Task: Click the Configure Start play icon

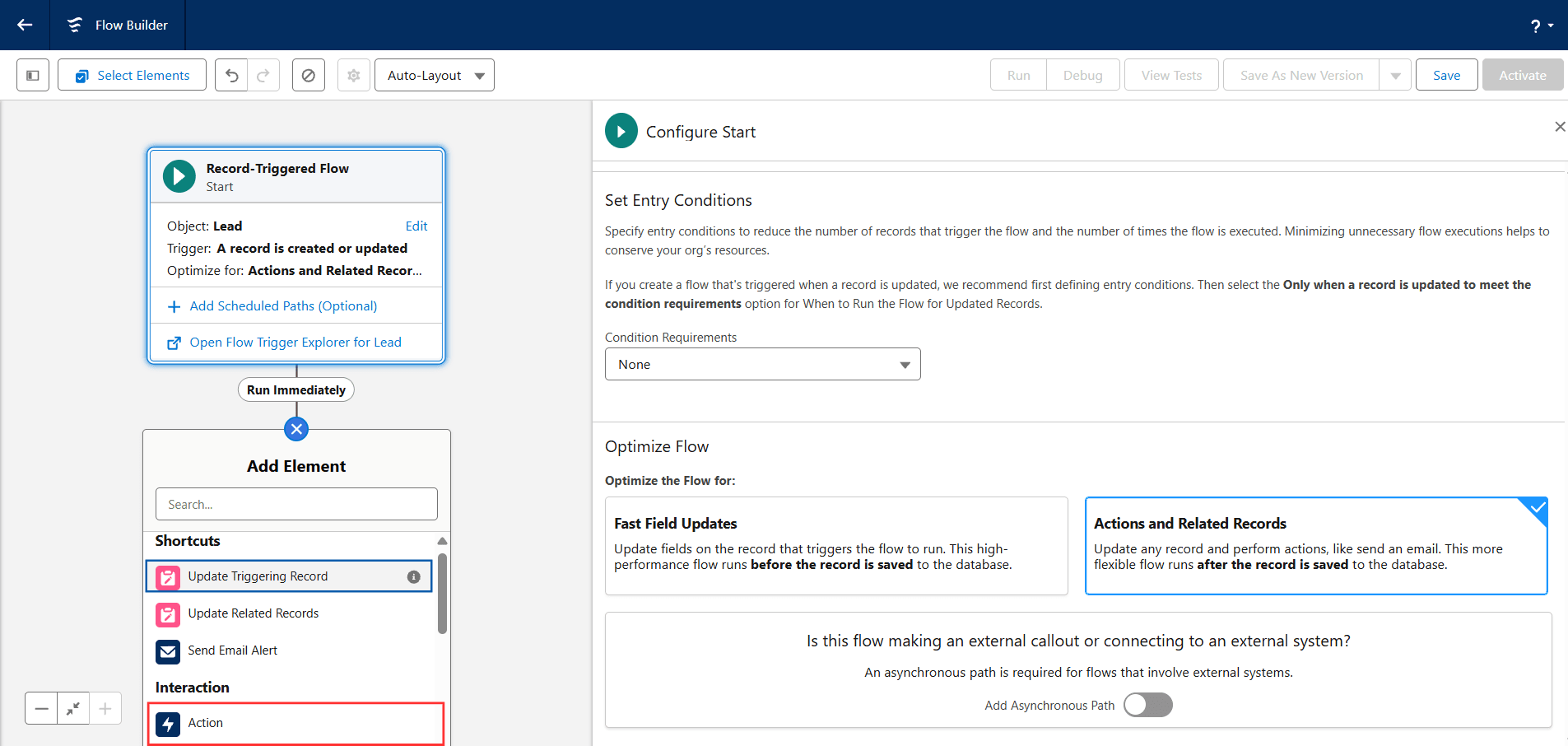Action: [621, 132]
